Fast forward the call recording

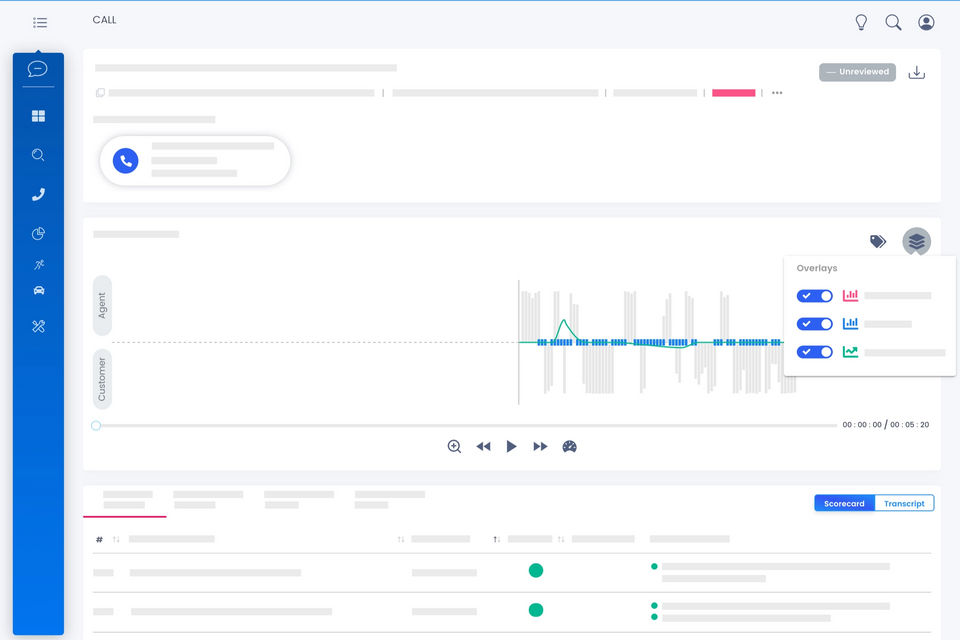coord(540,446)
